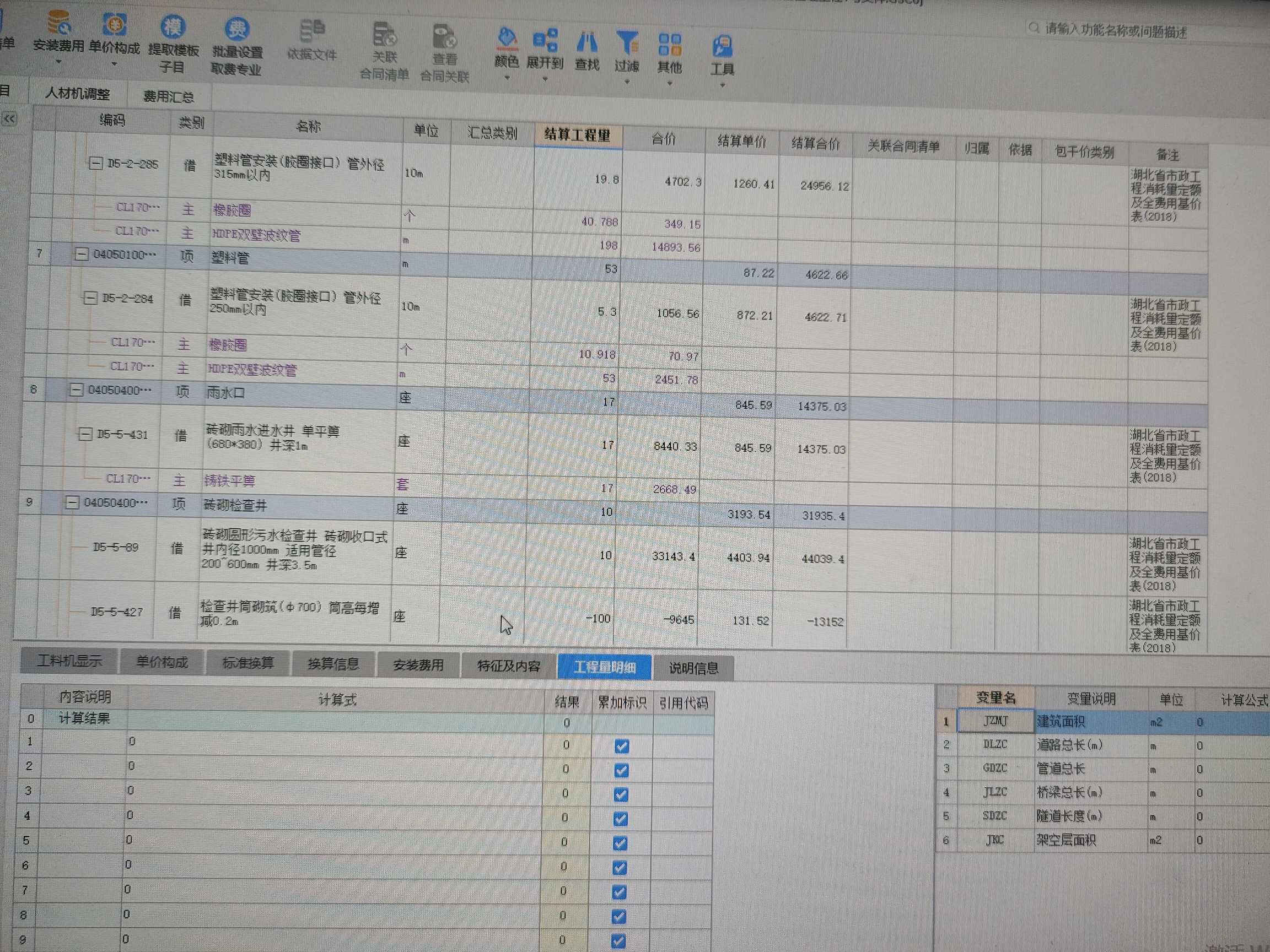Click the 过滤 funnel icon
Viewport: 1270px width, 952px height.
(x=627, y=43)
